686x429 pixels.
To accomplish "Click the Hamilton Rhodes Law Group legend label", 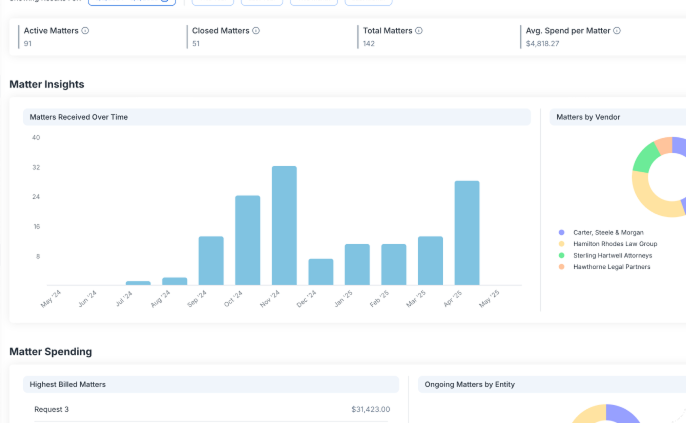I will (x=615, y=244).
